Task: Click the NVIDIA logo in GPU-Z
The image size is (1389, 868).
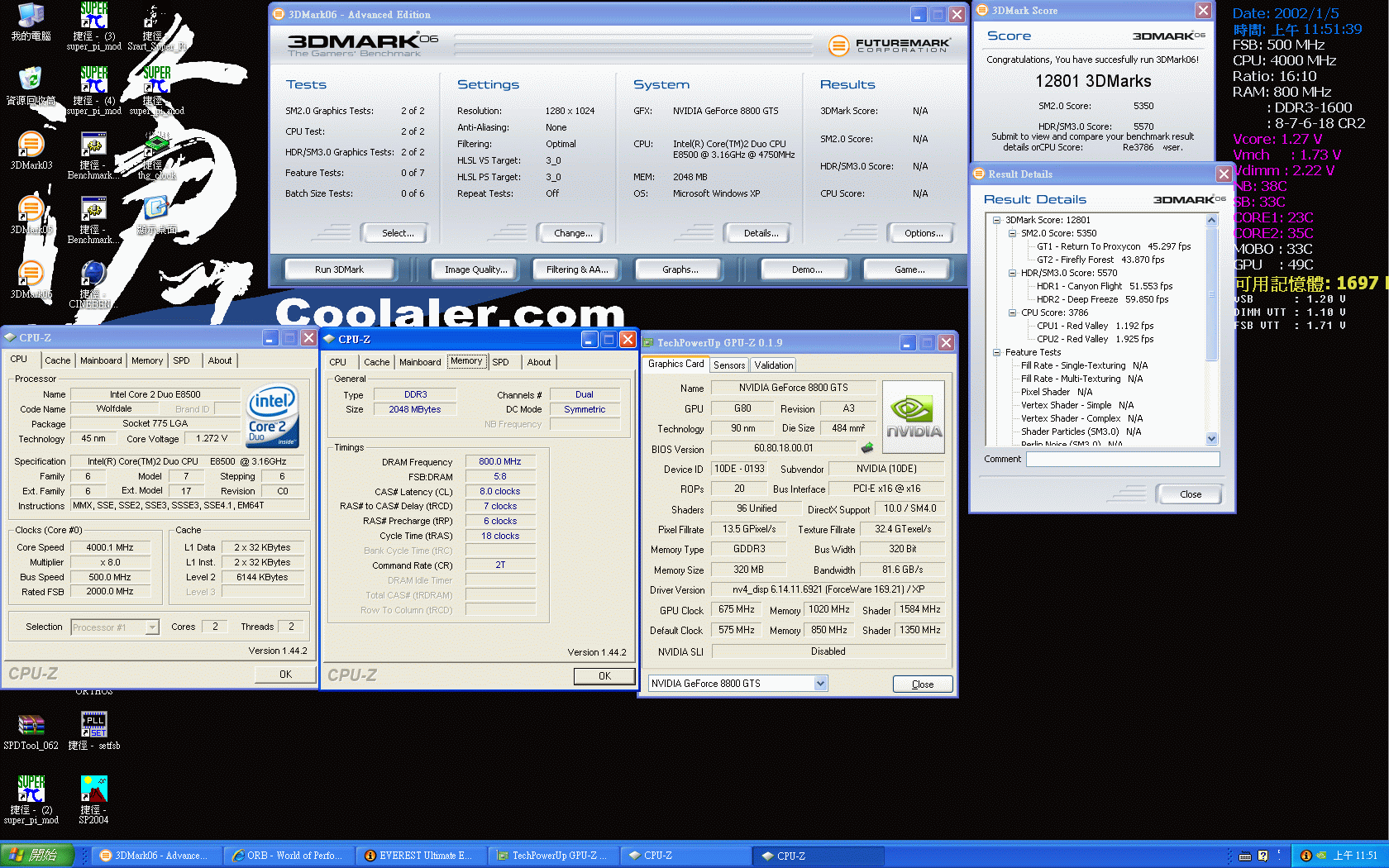Action: (914, 417)
